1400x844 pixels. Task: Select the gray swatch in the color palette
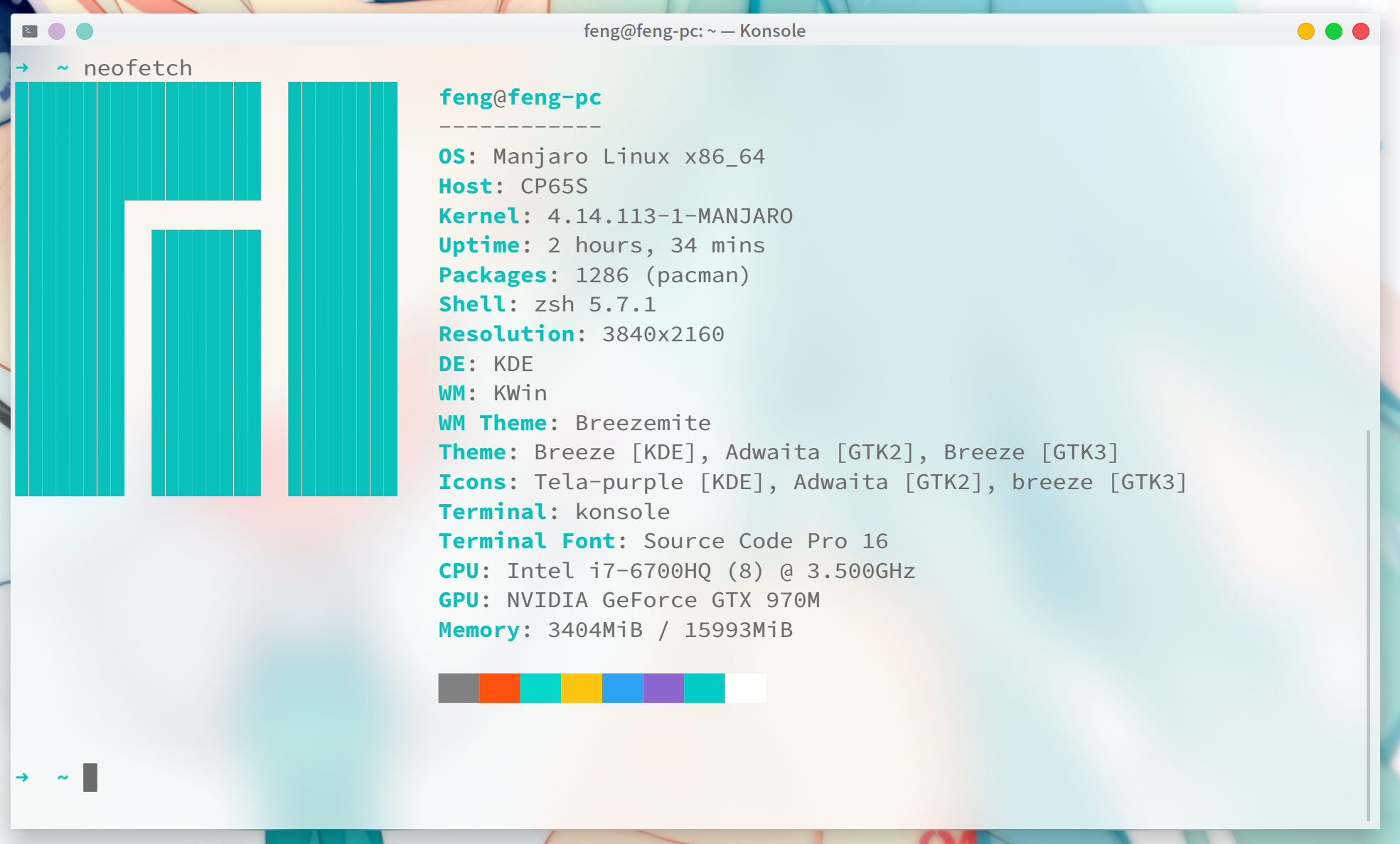[459, 688]
